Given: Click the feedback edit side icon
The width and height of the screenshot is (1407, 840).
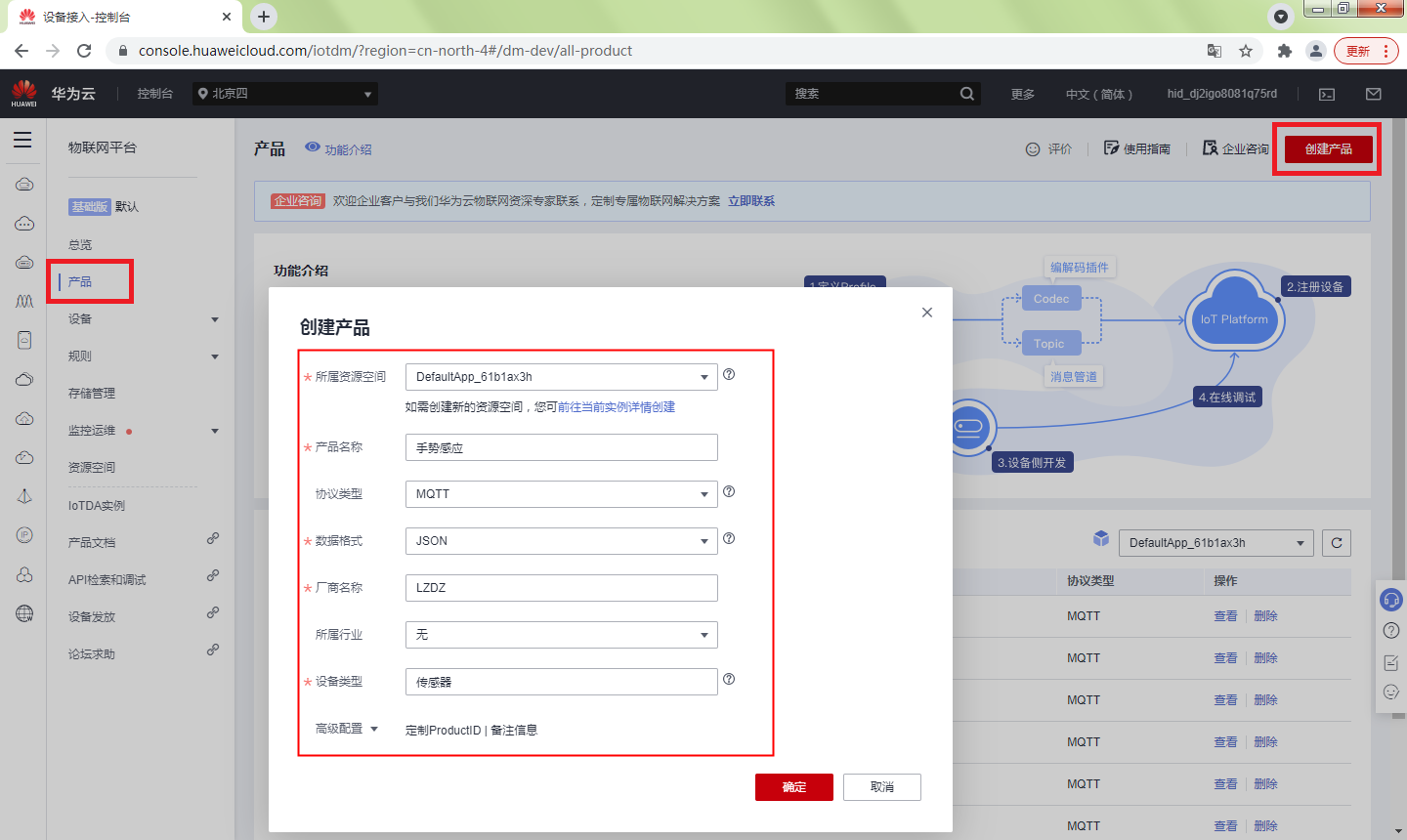Looking at the screenshot, I should 1391,663.
